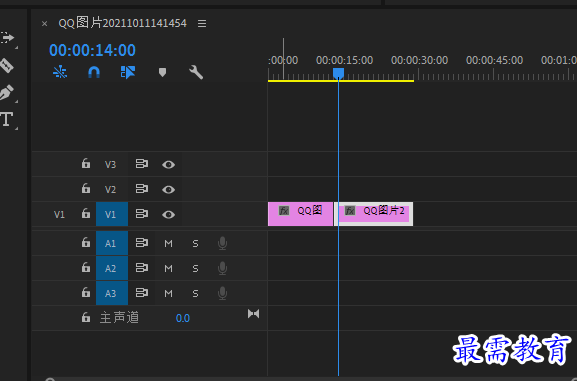Hide track V1 output with eye icon
The width and height of the screenshot is (577, 381).
click(x=169, y=215)
